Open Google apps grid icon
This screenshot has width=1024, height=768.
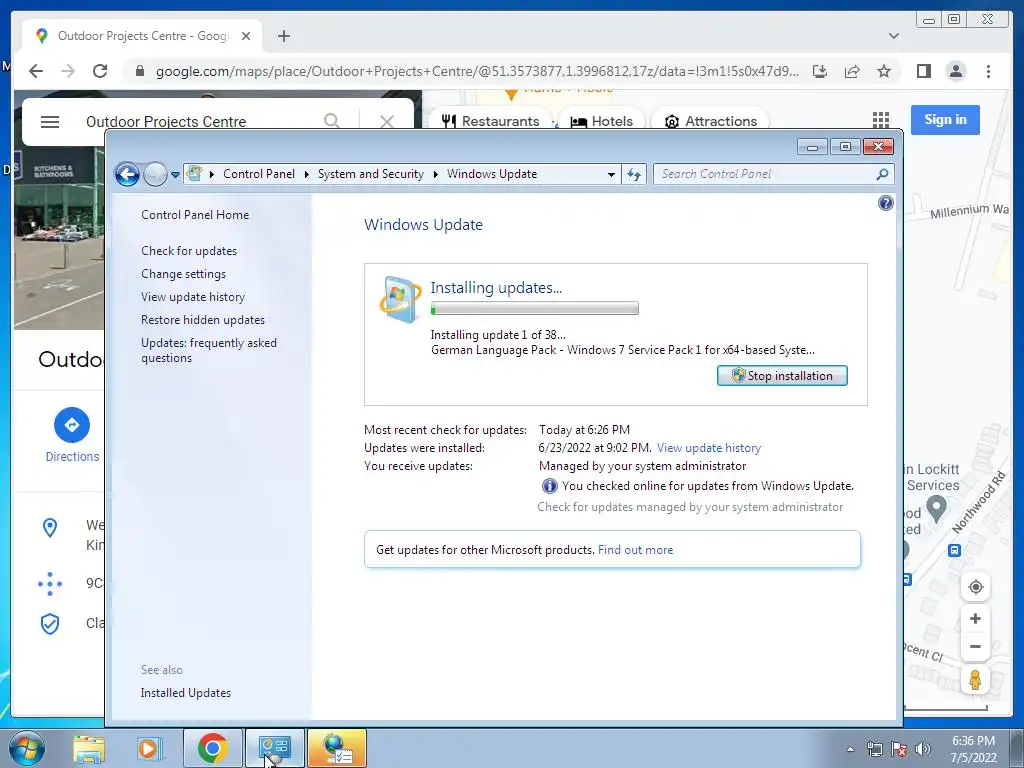[880, 120]
